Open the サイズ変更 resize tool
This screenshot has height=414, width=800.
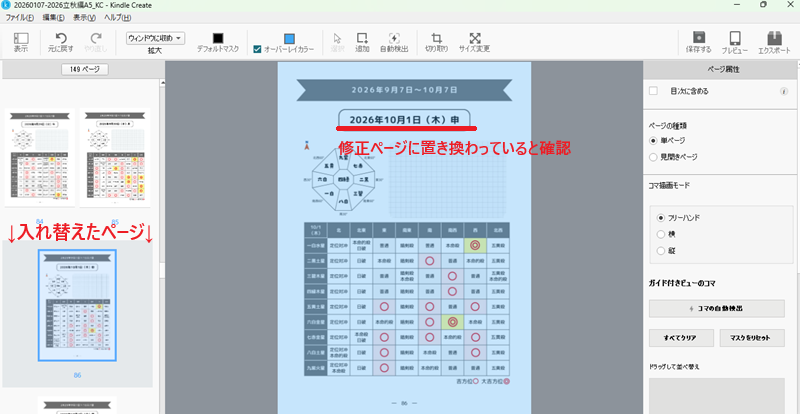point(474,38)
